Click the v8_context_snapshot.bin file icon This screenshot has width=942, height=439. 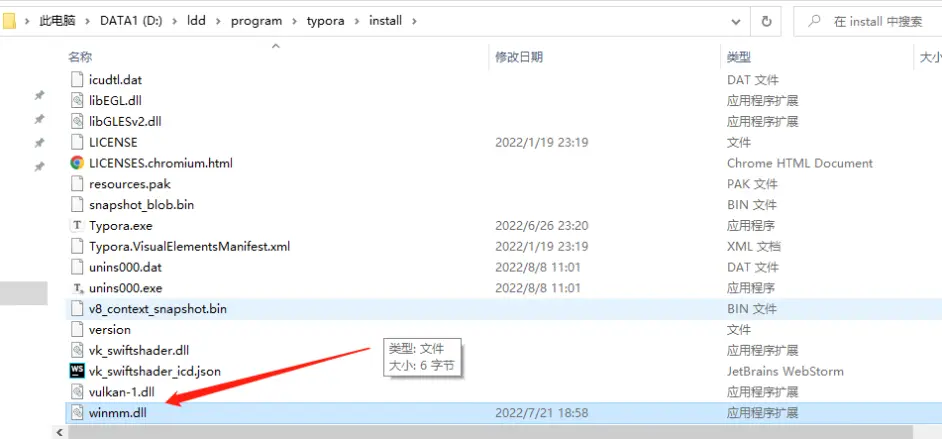coord(76,309)
